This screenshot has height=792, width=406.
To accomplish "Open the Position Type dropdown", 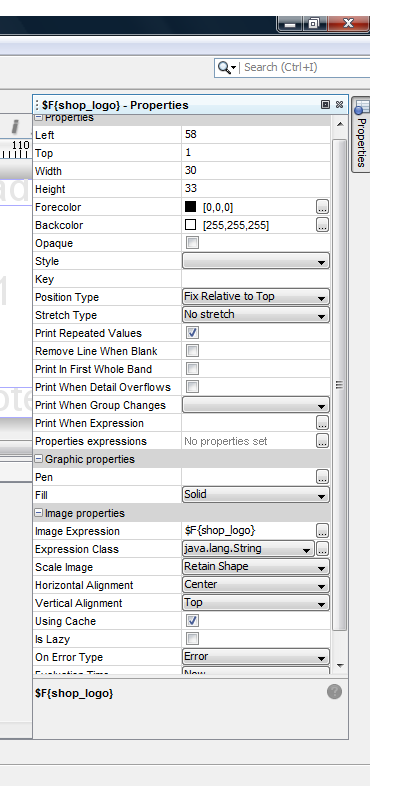I will (x=256, y=297).
